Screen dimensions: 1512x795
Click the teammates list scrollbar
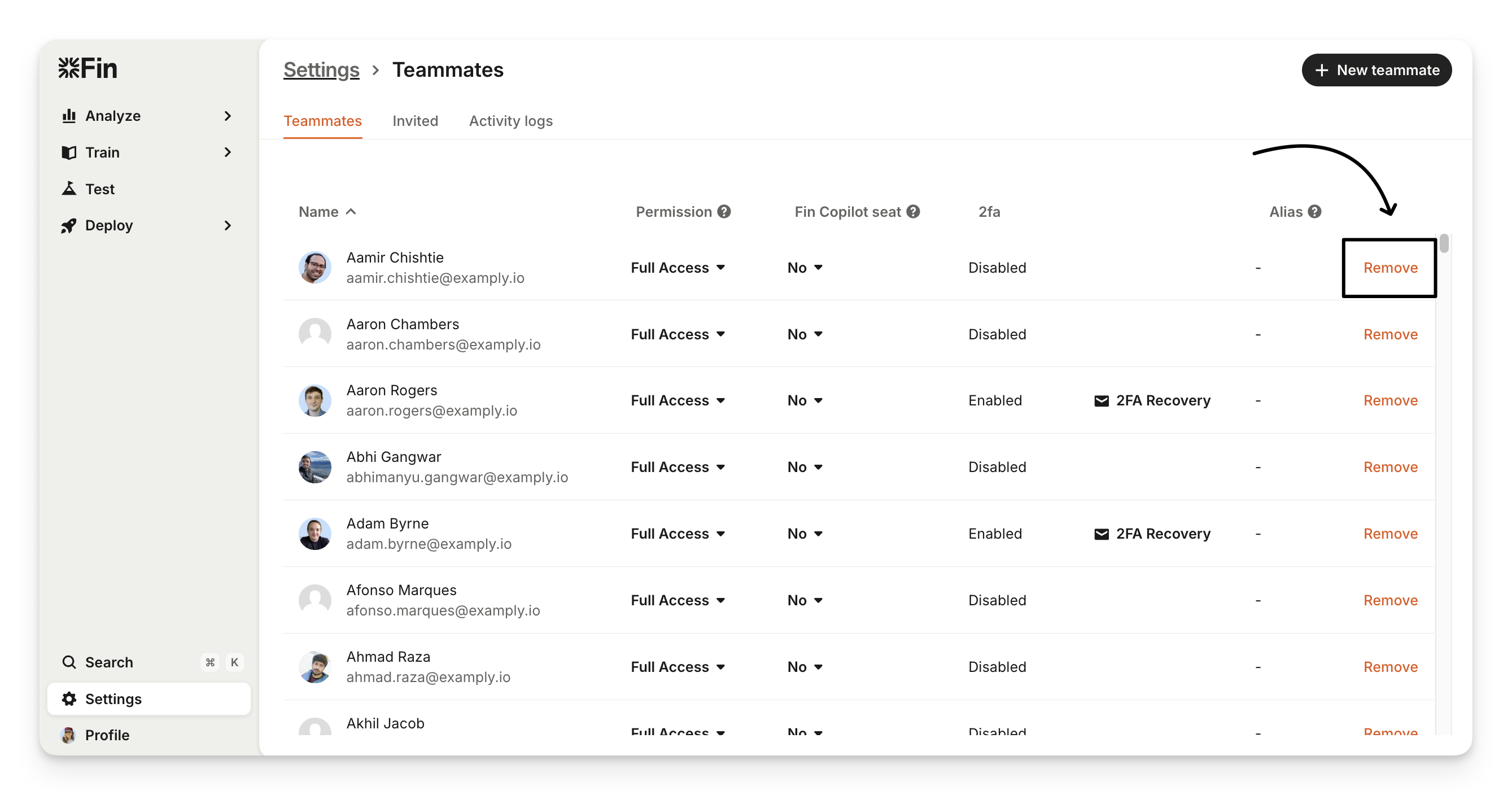pyautogui.click(x=1444, y=244)
